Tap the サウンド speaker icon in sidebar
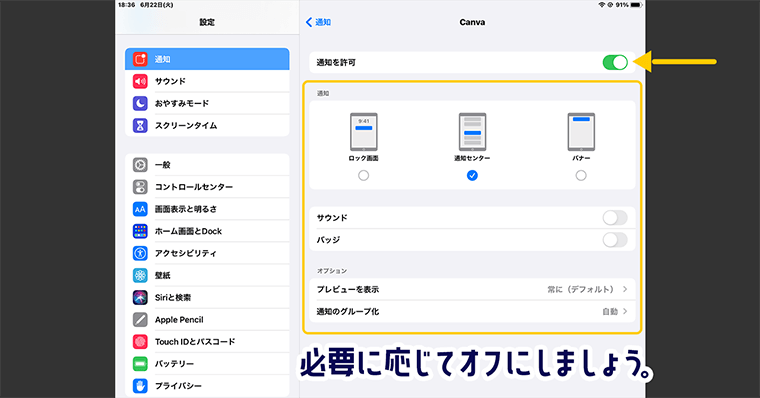 [140, 81]
